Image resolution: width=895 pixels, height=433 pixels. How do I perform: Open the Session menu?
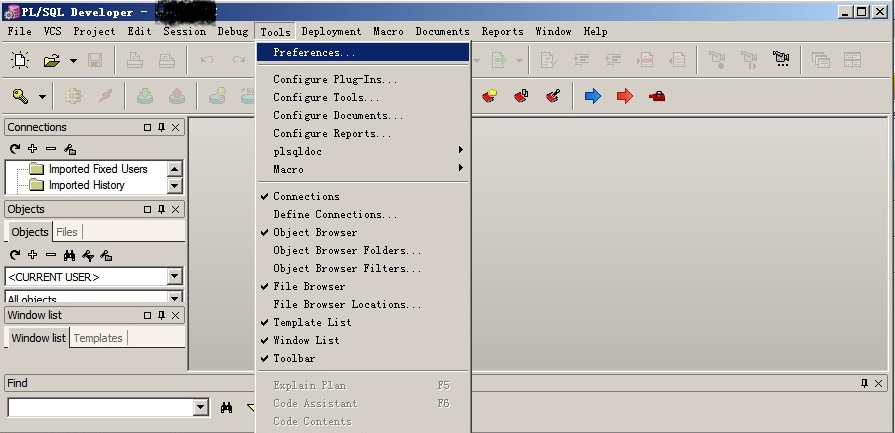pyautogui.click(x=184, y=31)
